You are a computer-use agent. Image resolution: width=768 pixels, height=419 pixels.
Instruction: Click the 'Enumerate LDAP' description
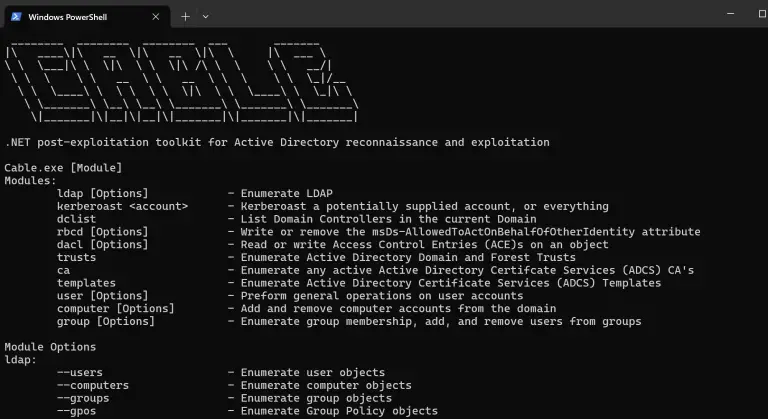[287, 194]
